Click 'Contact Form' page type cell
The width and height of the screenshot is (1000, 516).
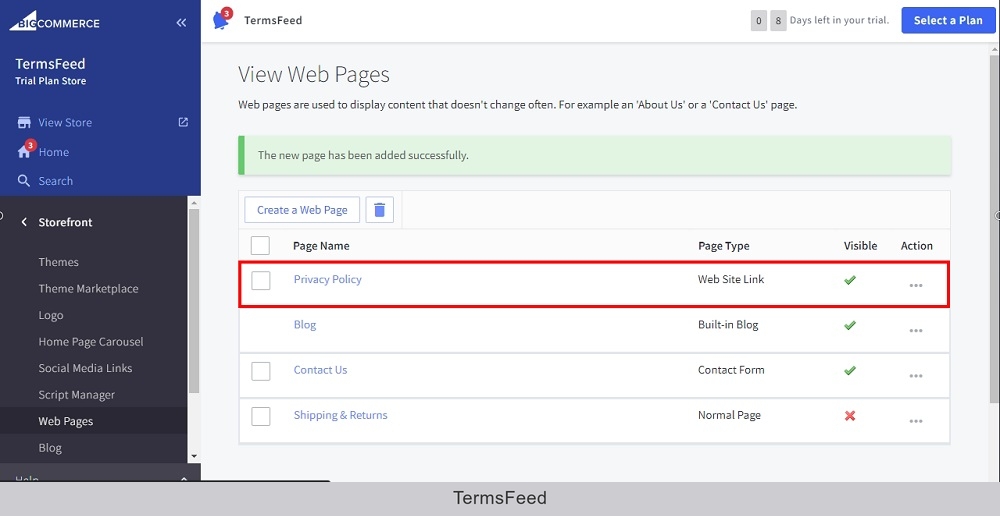(731, 370)
